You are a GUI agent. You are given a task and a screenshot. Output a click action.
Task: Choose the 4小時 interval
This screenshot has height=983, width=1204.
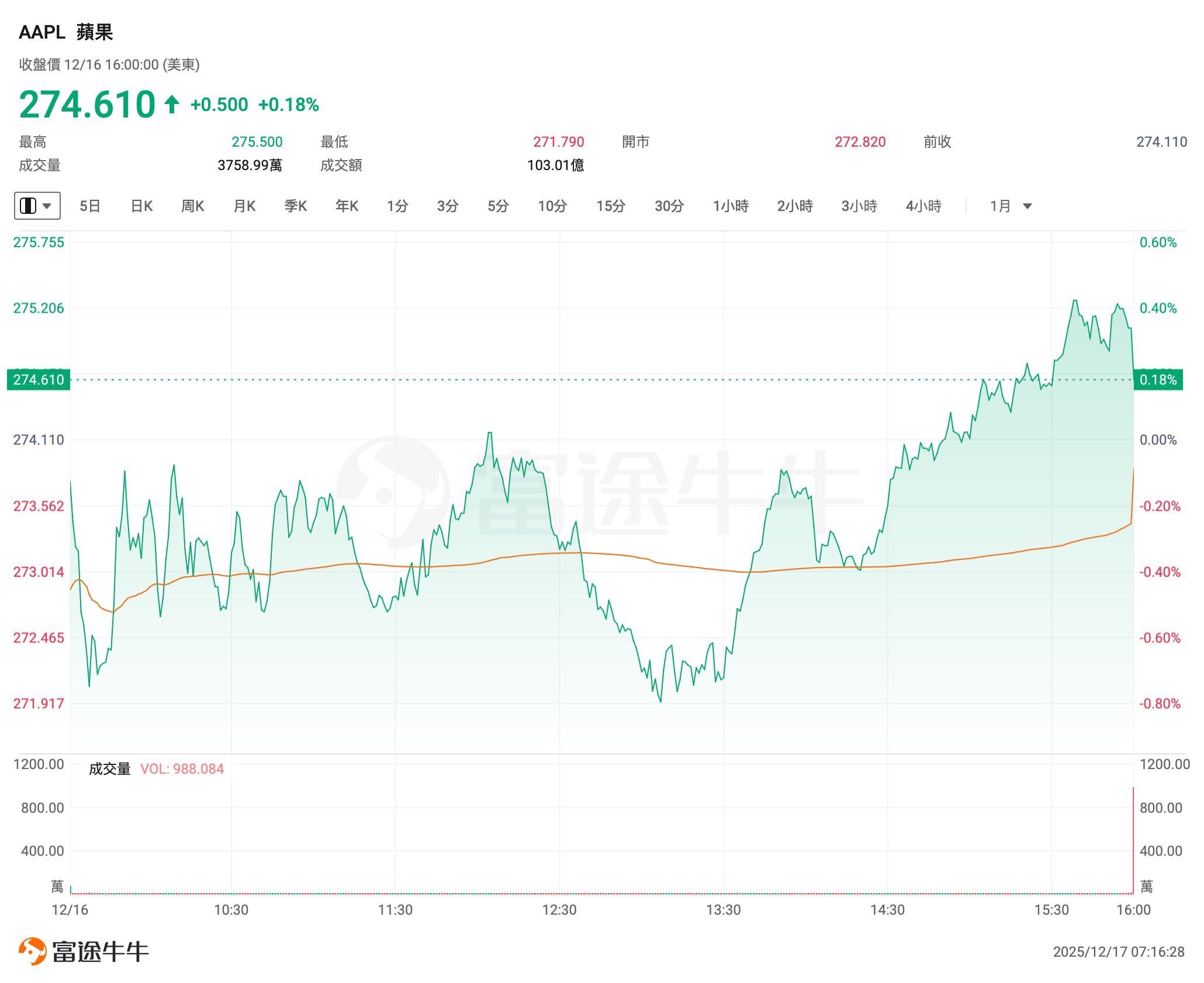pos(923,206)
